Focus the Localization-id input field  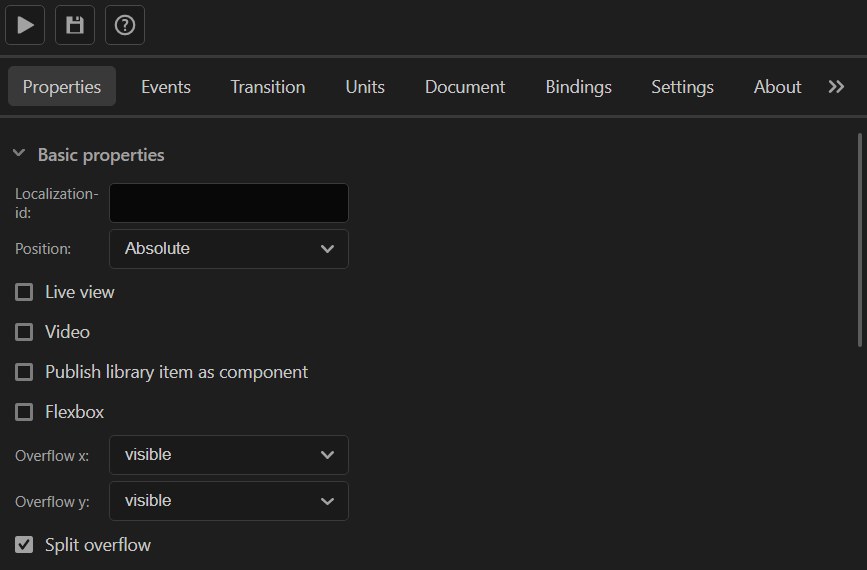tap(229, 203)
